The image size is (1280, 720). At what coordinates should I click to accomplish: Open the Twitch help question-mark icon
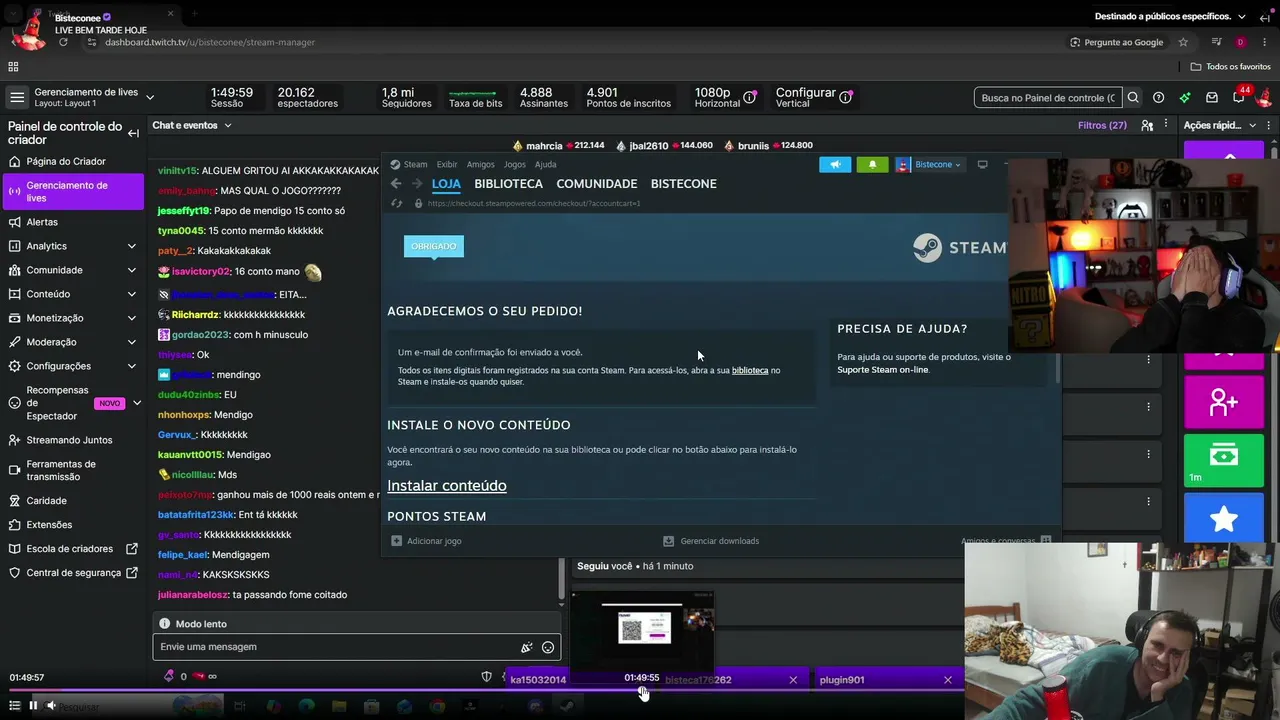coord(1158,97)
